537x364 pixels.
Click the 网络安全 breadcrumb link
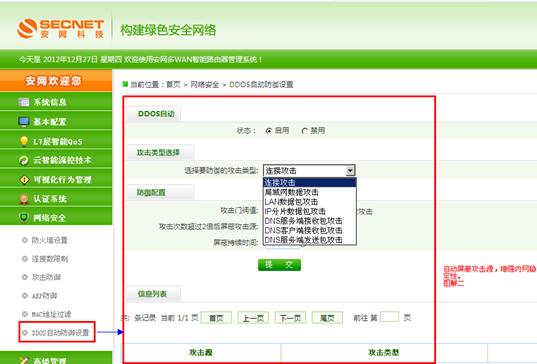(204, 84)
